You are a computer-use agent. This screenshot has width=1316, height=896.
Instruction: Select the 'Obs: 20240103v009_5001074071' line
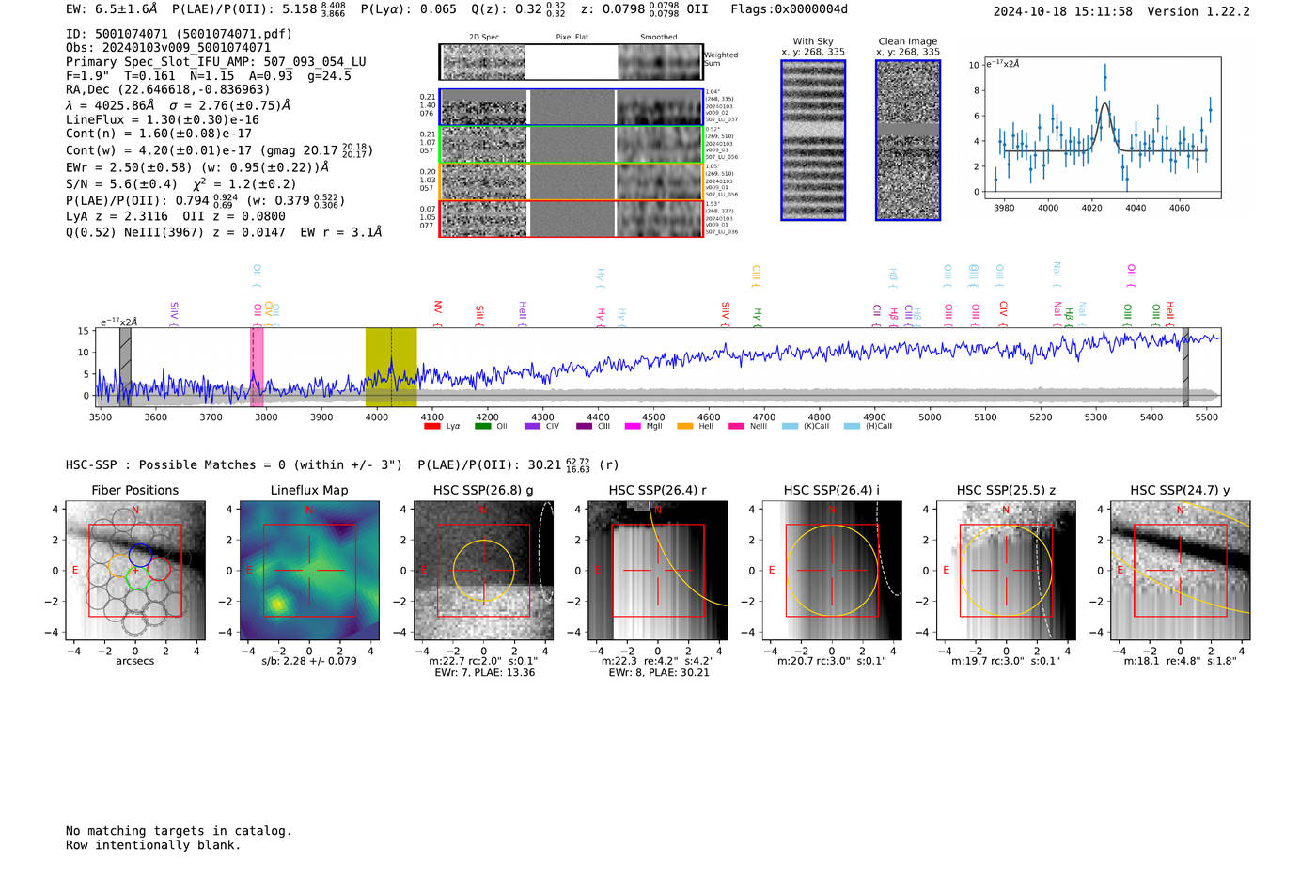(168, 48)
